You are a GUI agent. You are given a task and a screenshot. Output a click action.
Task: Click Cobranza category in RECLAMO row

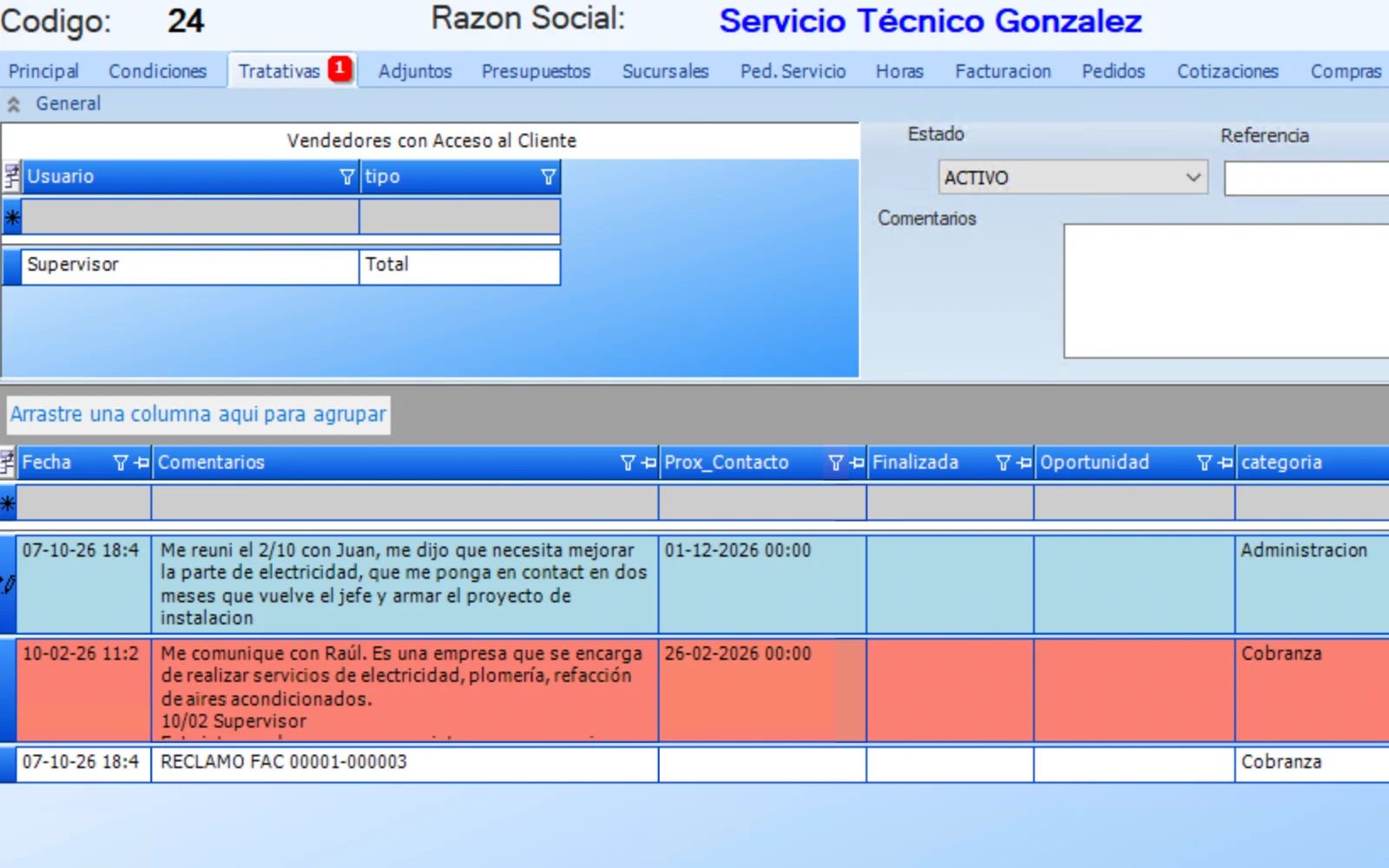(x=1313, y=764)
